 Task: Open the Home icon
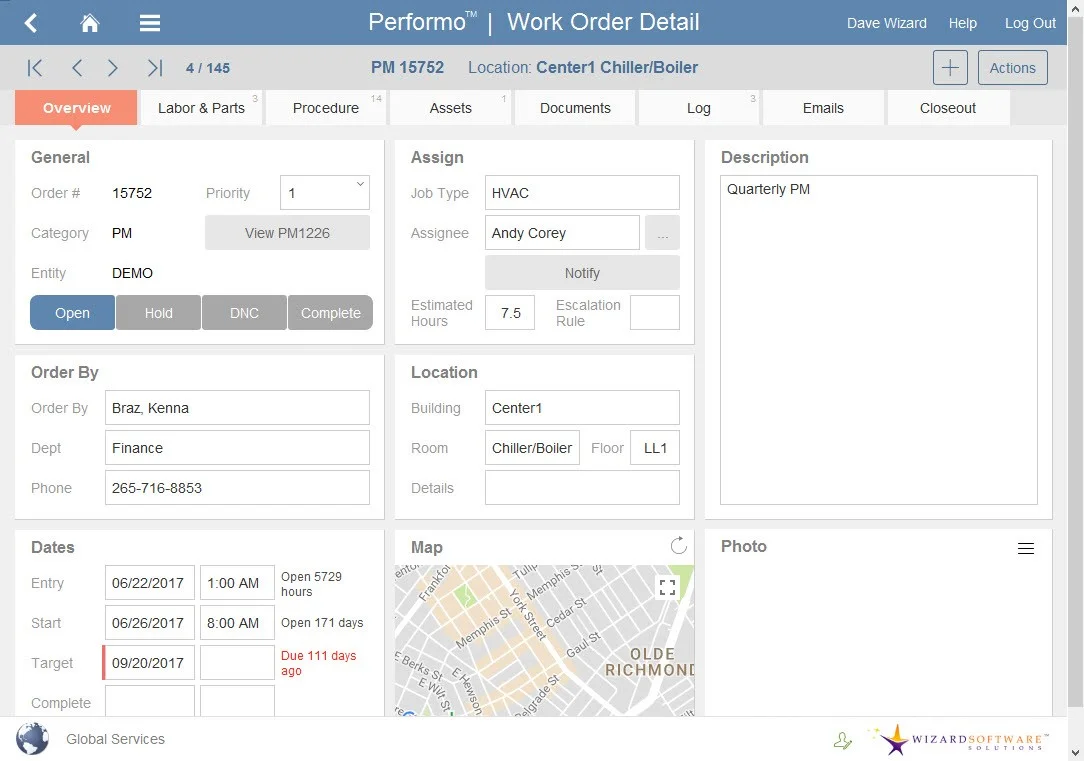click(x=90, y=23)
